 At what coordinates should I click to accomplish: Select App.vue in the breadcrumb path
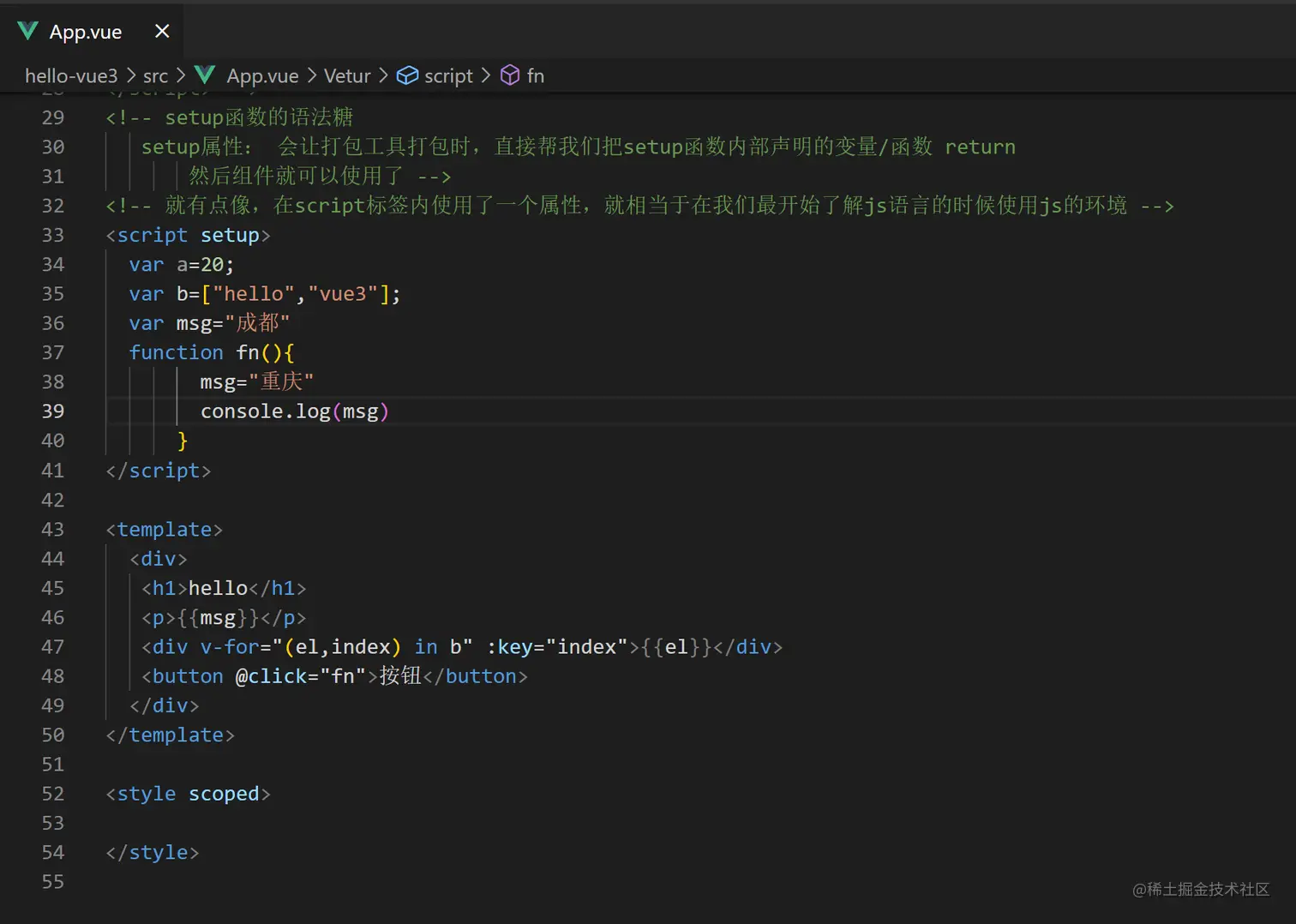pos(262,76)
